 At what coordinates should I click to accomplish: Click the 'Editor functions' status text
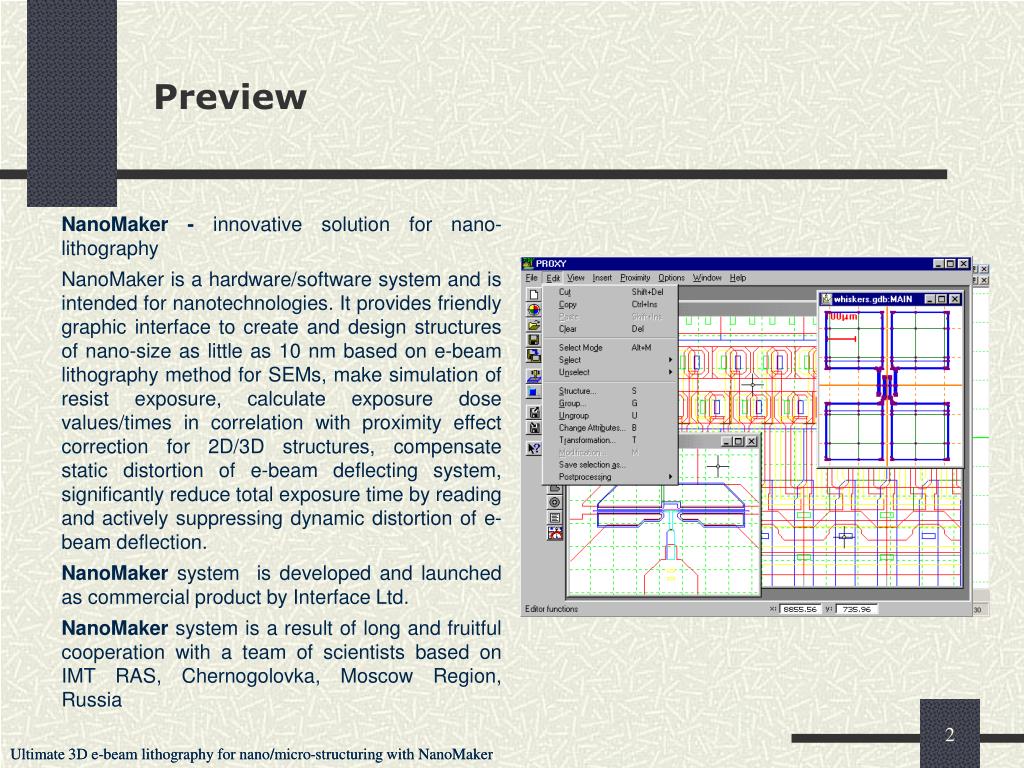pos(551,609)
